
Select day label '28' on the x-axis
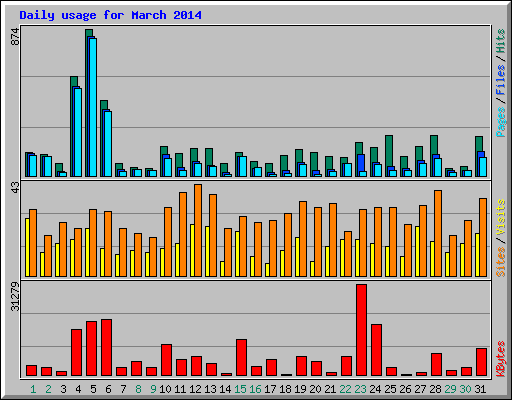point(435,389)
